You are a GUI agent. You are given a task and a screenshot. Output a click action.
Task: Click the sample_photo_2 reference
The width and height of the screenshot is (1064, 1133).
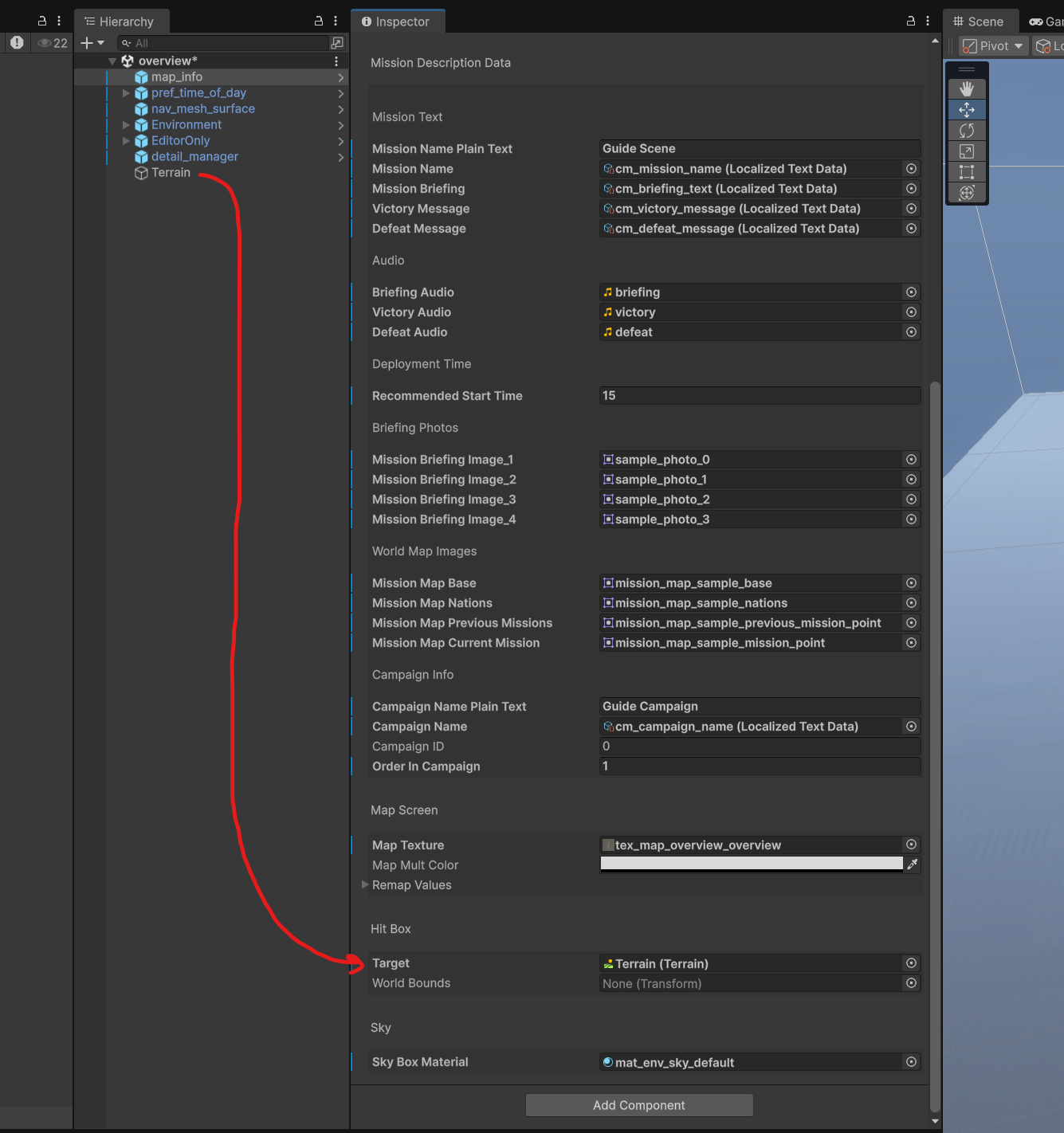752,500
